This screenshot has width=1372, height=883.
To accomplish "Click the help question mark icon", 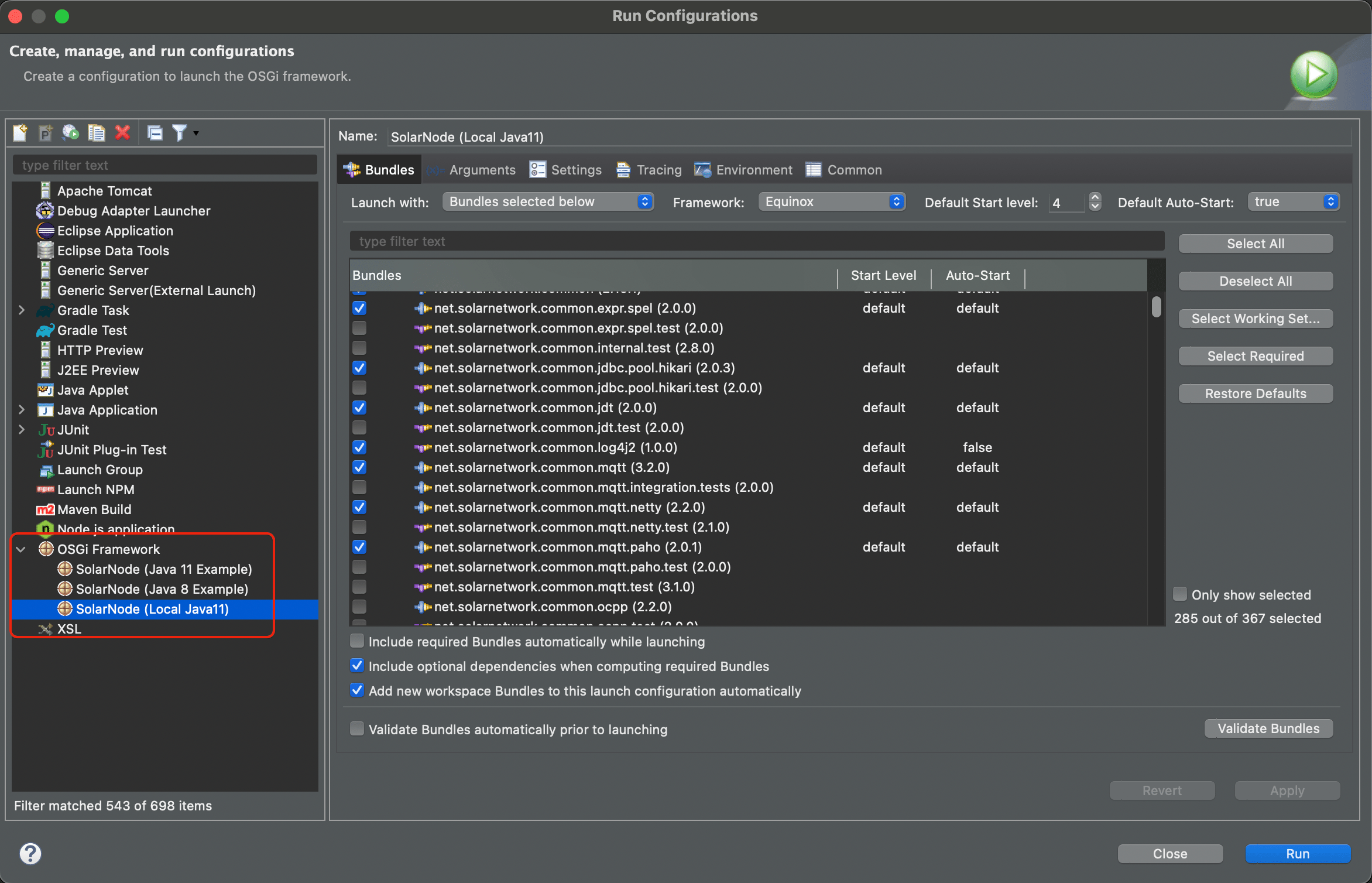I will point(30,853).
